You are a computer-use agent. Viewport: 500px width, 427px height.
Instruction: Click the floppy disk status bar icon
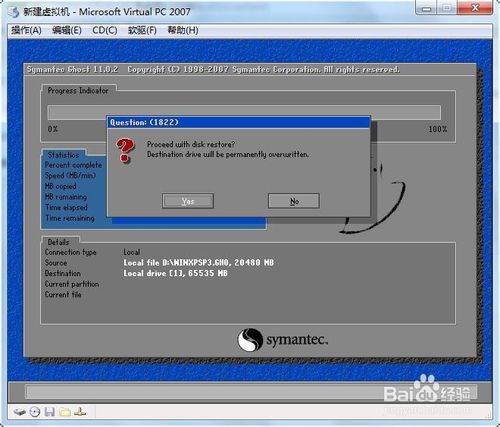pyautogui.click(x=50, y=412)
